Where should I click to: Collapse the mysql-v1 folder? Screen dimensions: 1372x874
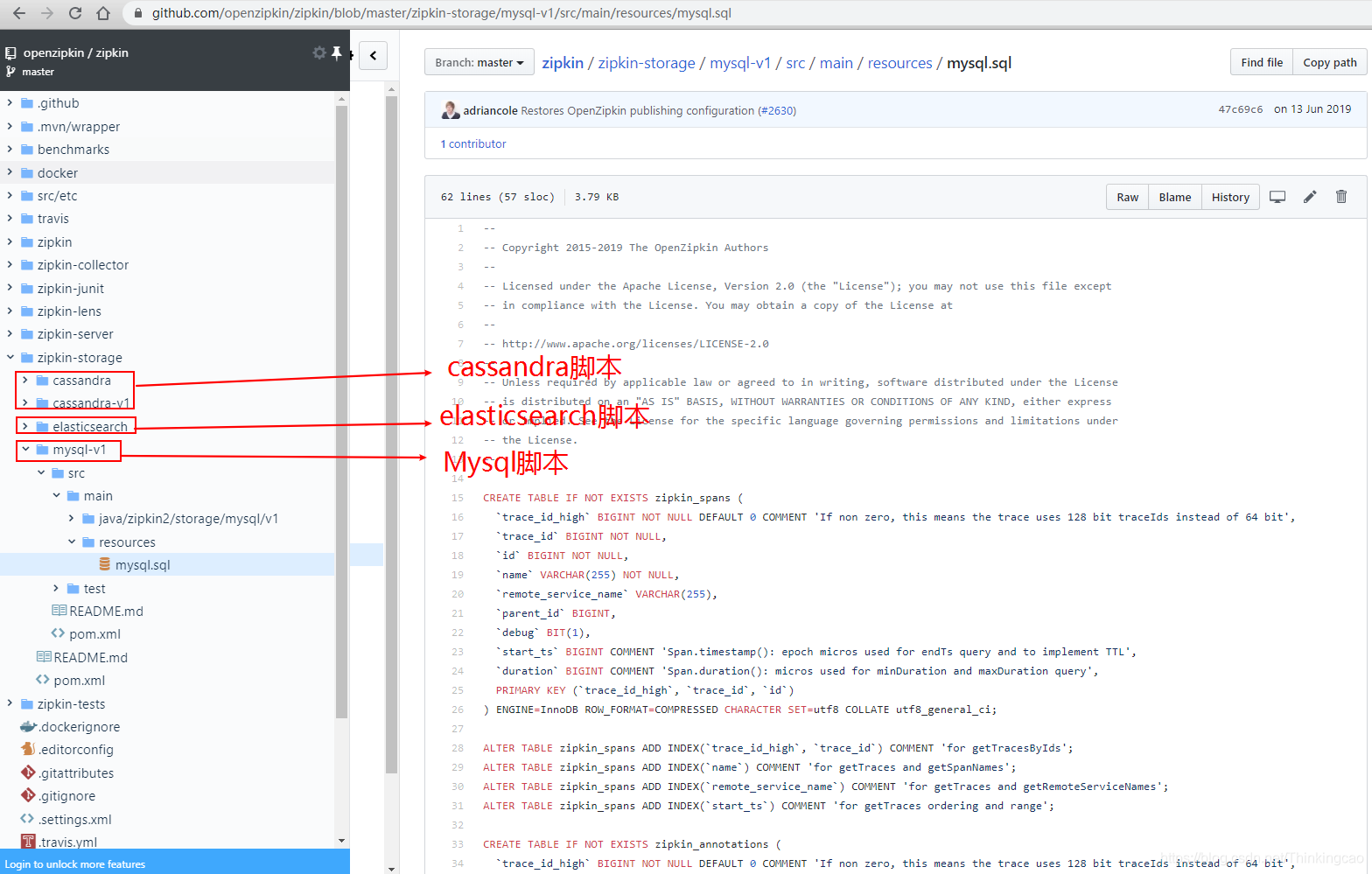click(25, 450)
